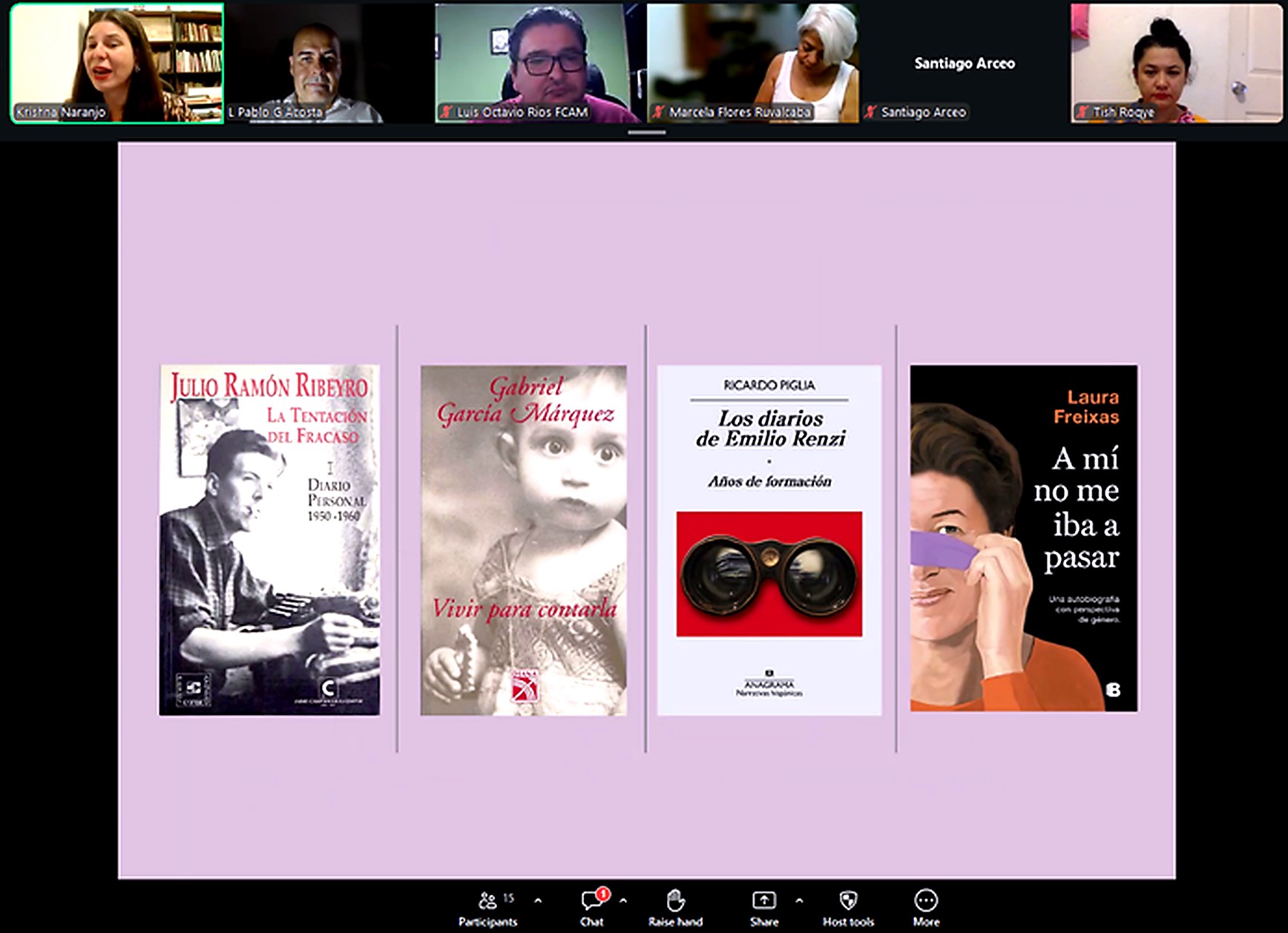
Task: Click the "L Pablo G Acosta" name label
Action: (x=275, y=112)
